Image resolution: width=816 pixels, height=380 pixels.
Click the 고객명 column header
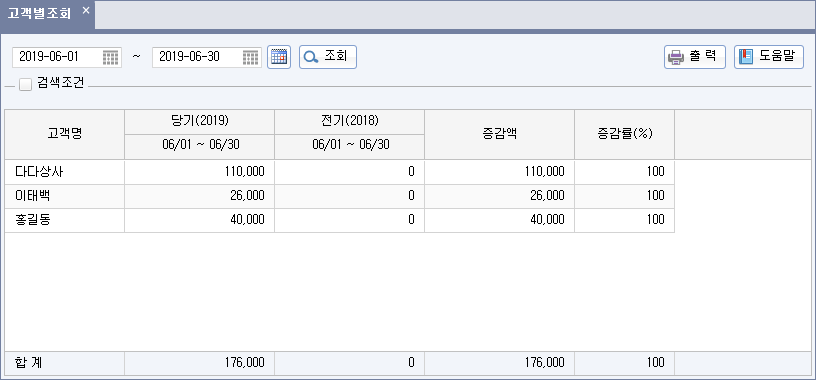[65, 134]
